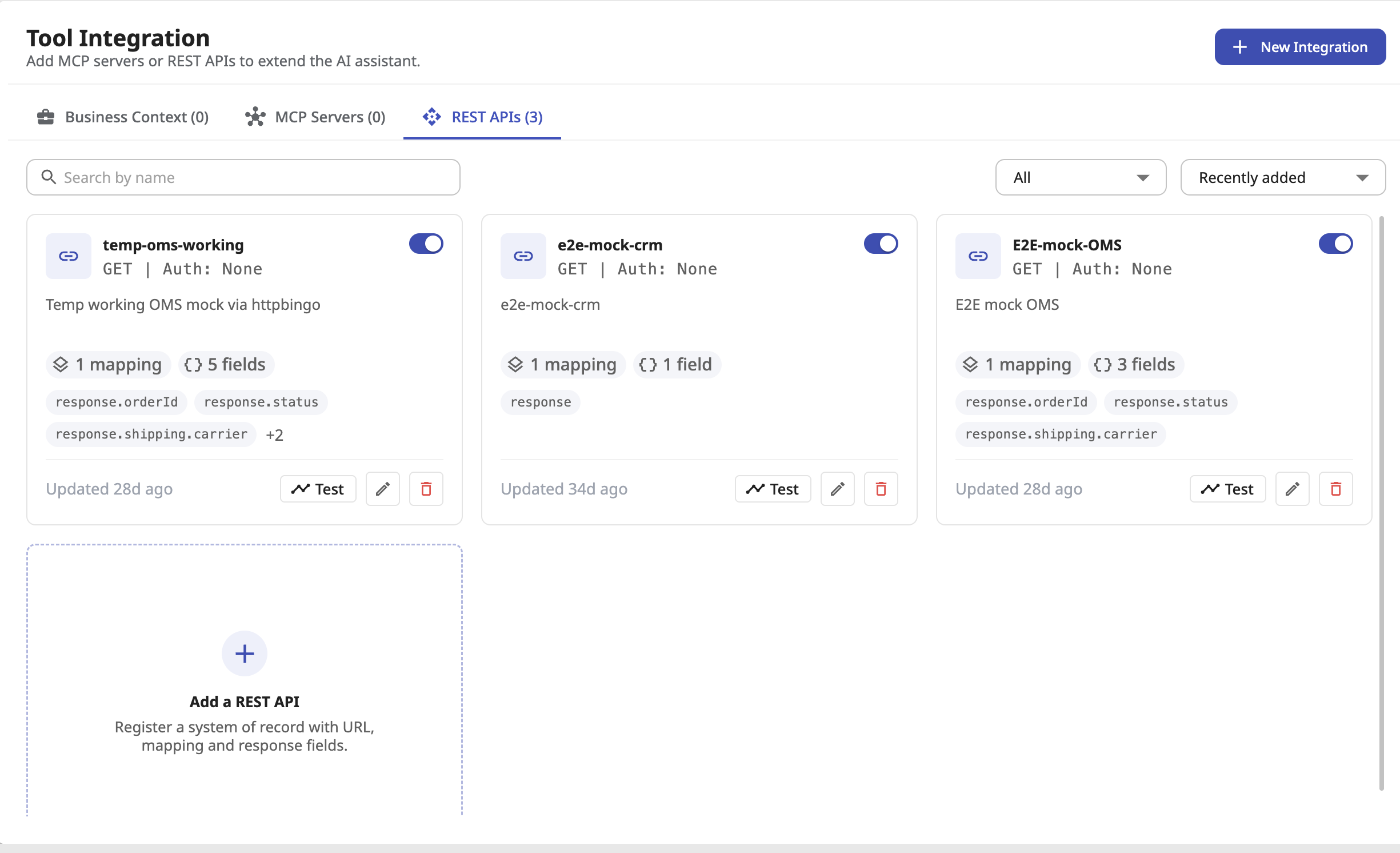This screenshot has height=853, width=1400.
Task: Click the magnifier icon in the search box
Action: (49, 177)
